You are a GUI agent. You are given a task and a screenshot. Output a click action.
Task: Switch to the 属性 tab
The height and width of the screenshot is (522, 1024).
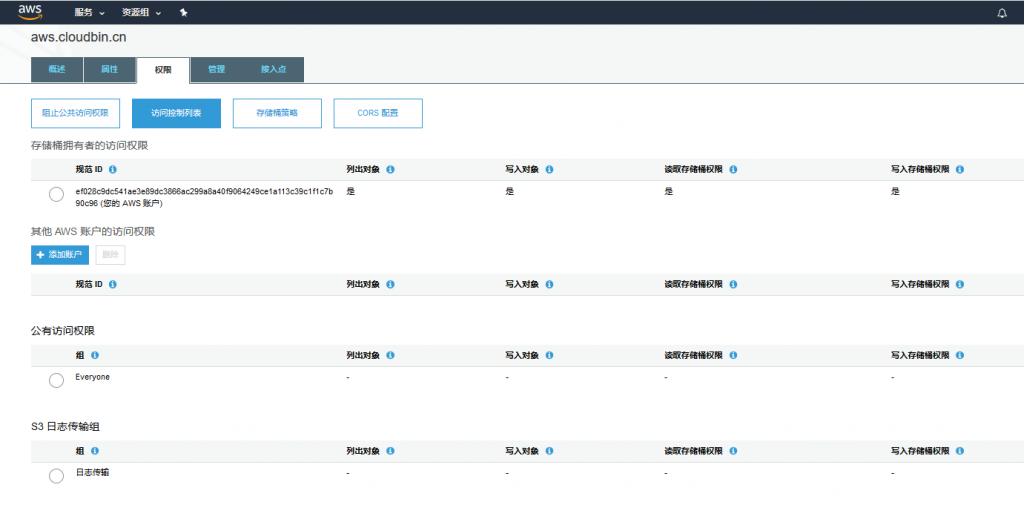coord(110,70)
